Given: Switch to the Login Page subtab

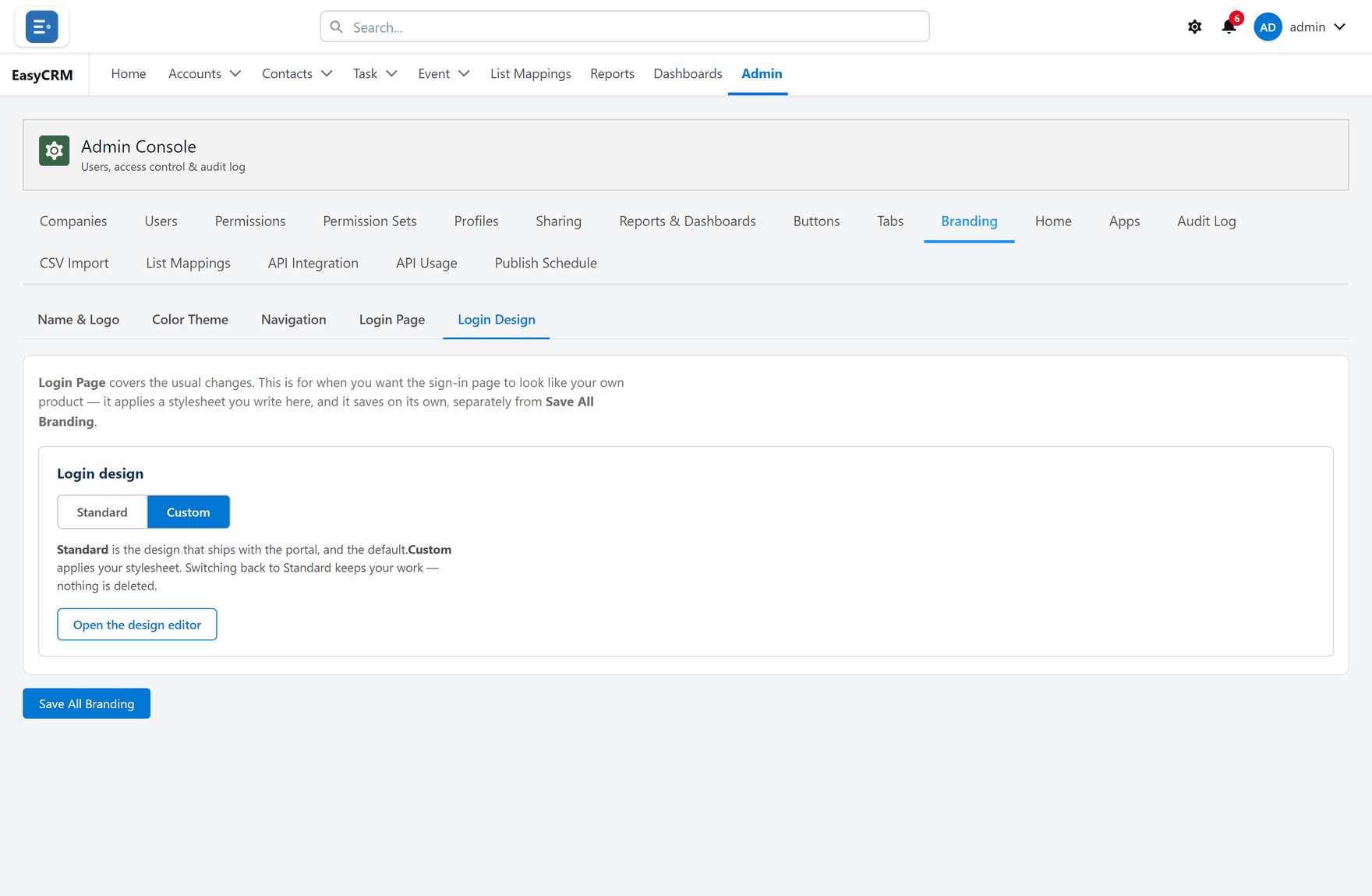Looking at the screenshot, I should pos(392,320).
